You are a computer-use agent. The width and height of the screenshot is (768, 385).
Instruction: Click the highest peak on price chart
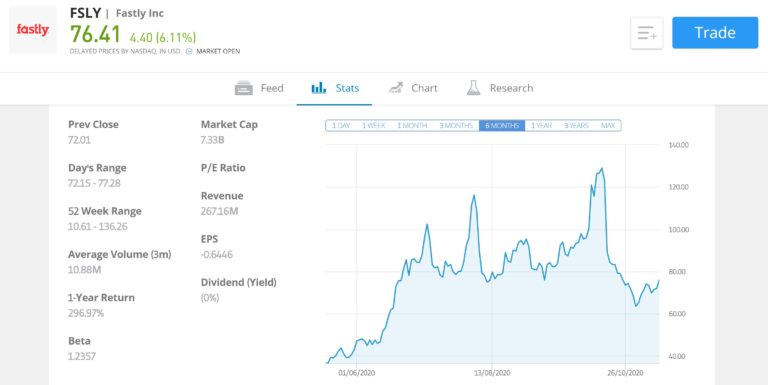601,169
